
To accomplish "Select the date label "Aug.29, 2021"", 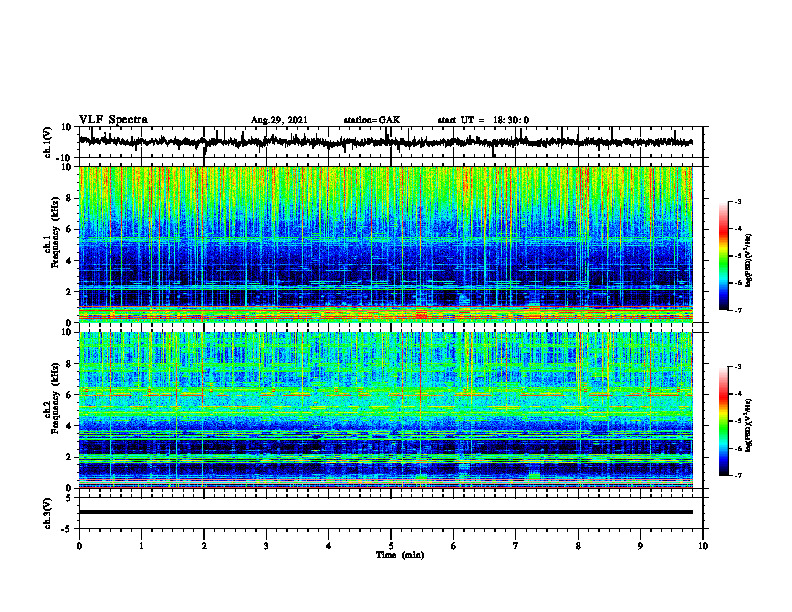I will pos(279,120).
